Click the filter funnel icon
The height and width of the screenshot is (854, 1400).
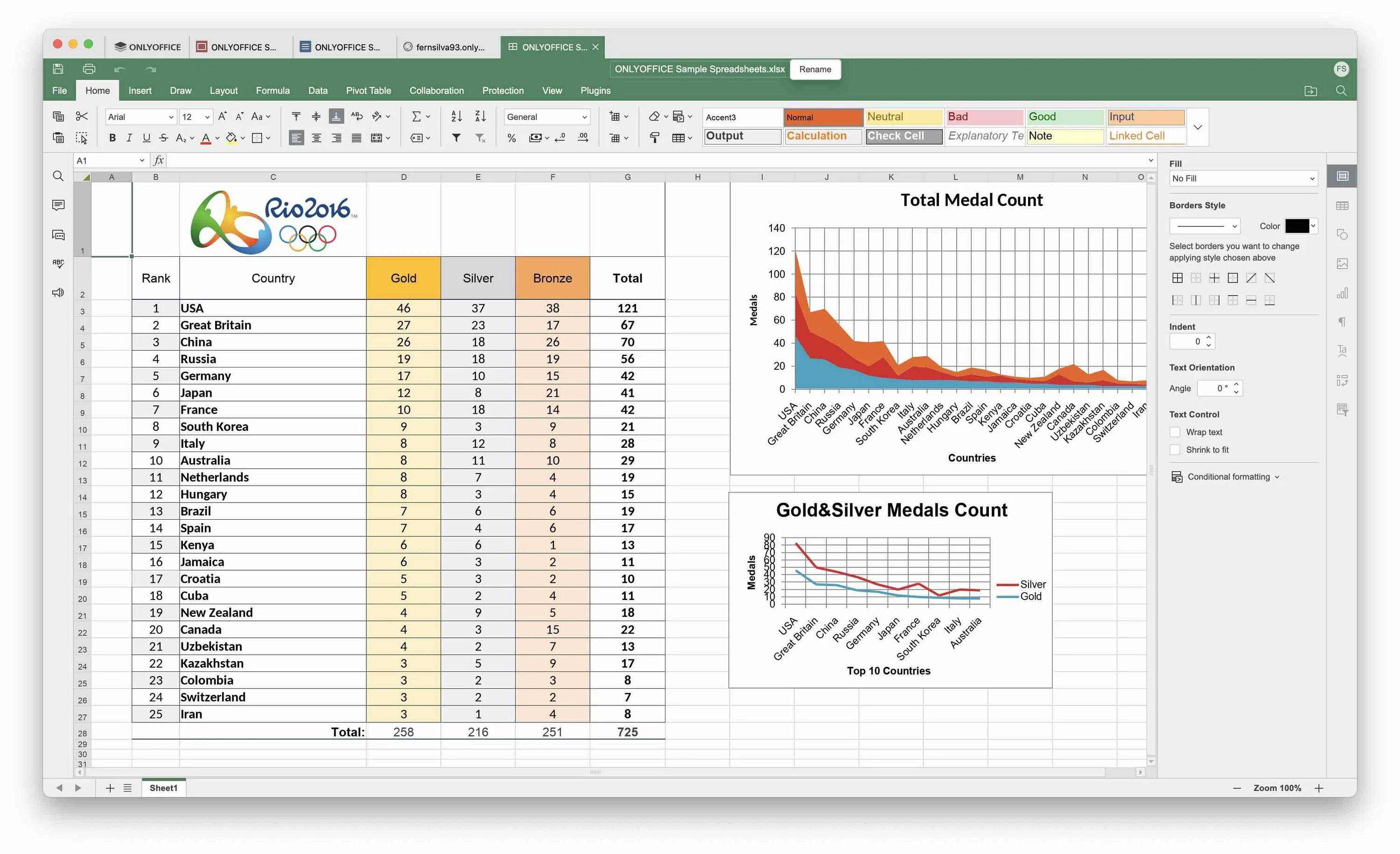456,138
